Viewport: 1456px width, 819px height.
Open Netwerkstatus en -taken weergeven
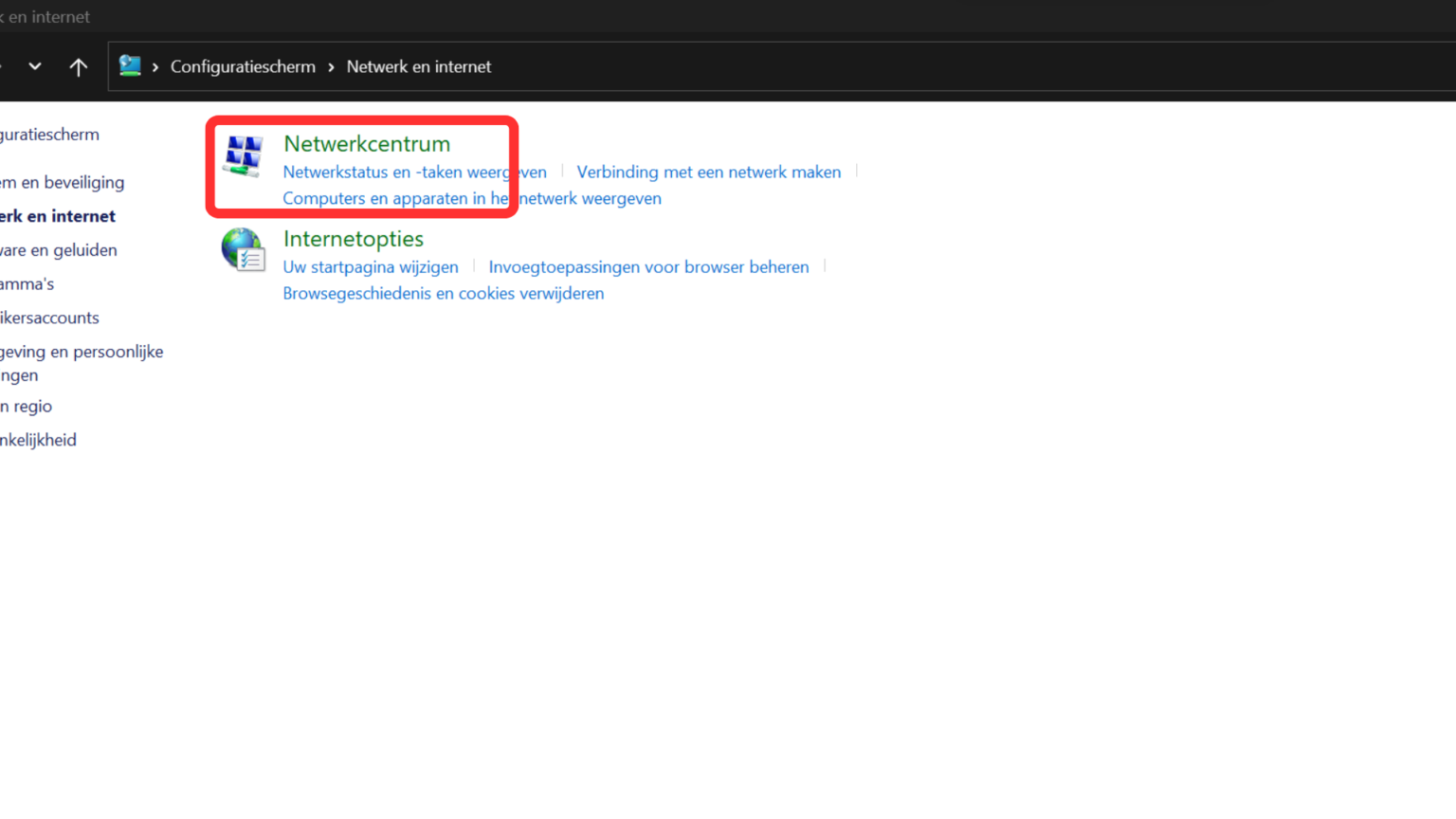pos(414,172)
